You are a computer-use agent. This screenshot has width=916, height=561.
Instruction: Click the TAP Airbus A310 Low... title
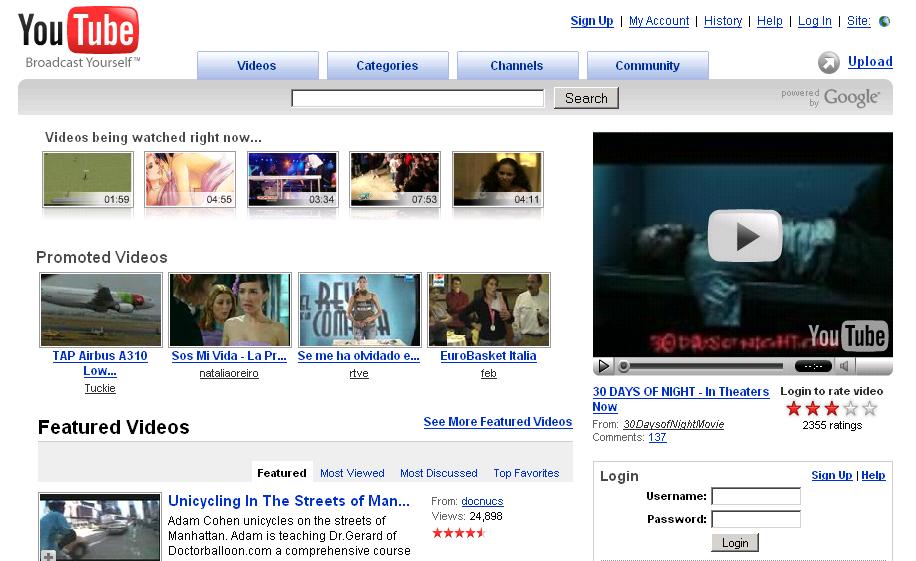[x=100, y=363]
